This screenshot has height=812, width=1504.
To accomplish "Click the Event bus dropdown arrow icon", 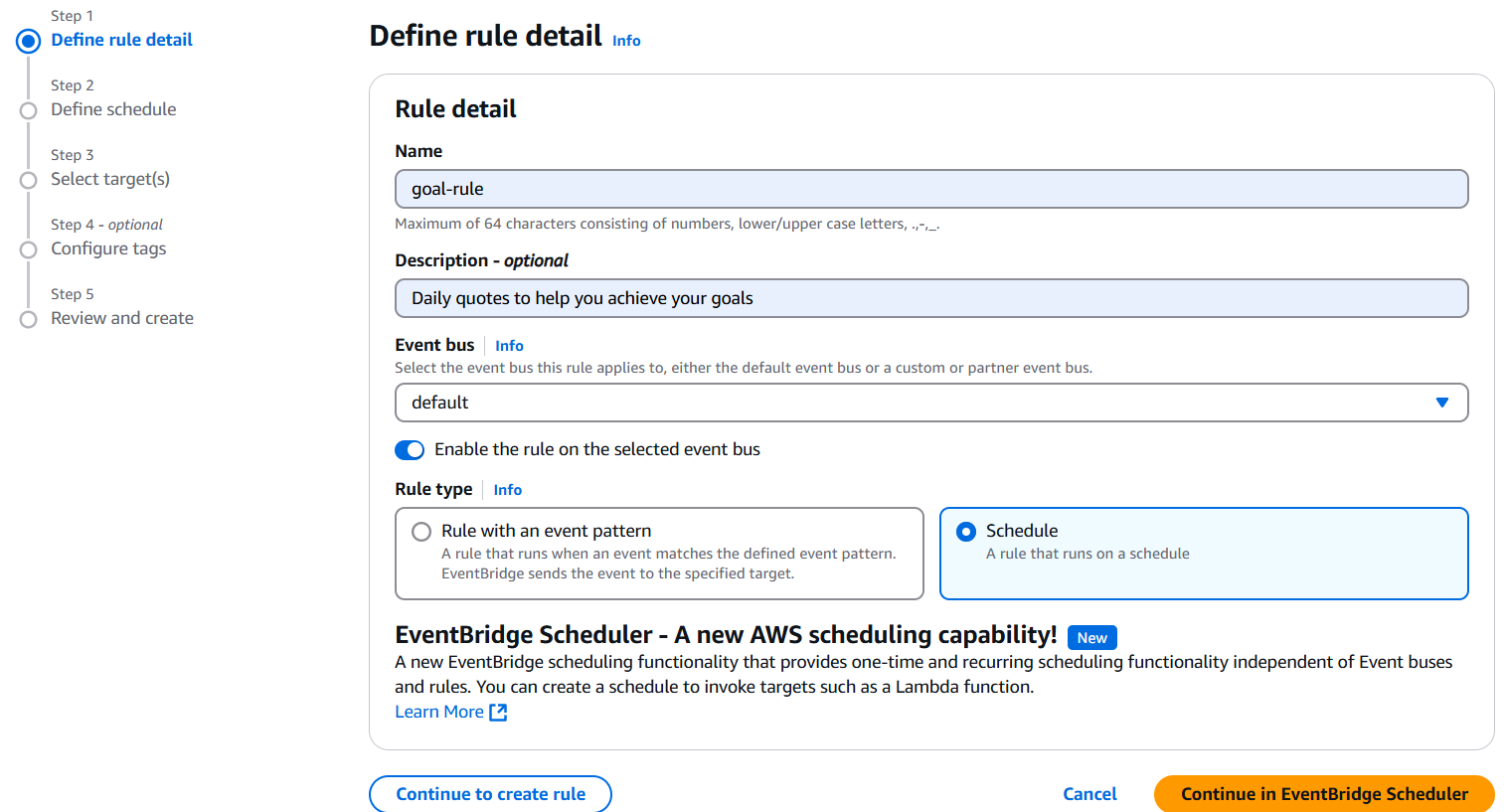I will point(1441,403).
